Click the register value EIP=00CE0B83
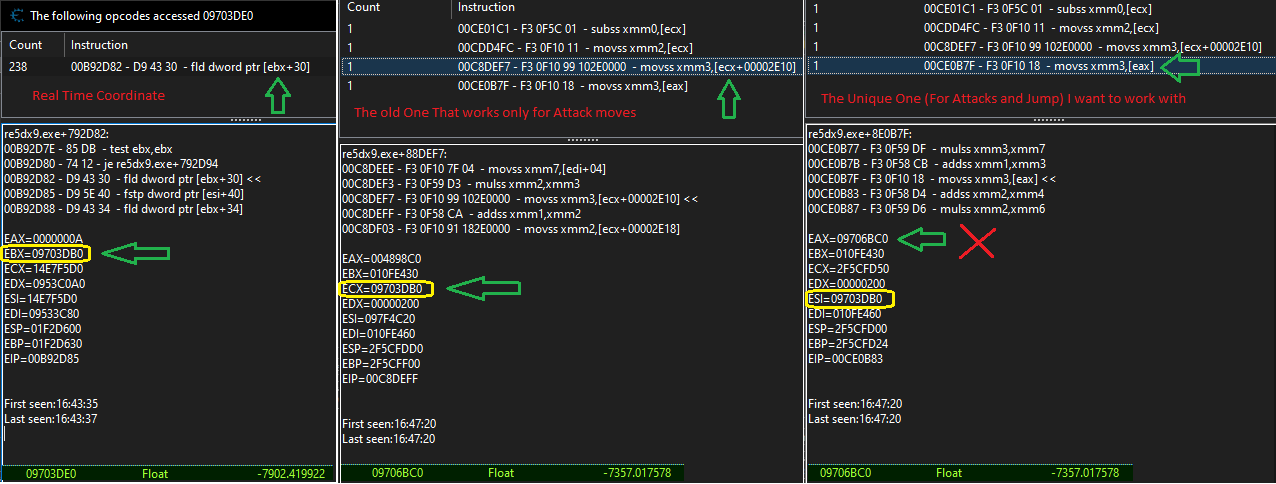The width and height of the screenshot is (1276, 484). pos(847,358)
